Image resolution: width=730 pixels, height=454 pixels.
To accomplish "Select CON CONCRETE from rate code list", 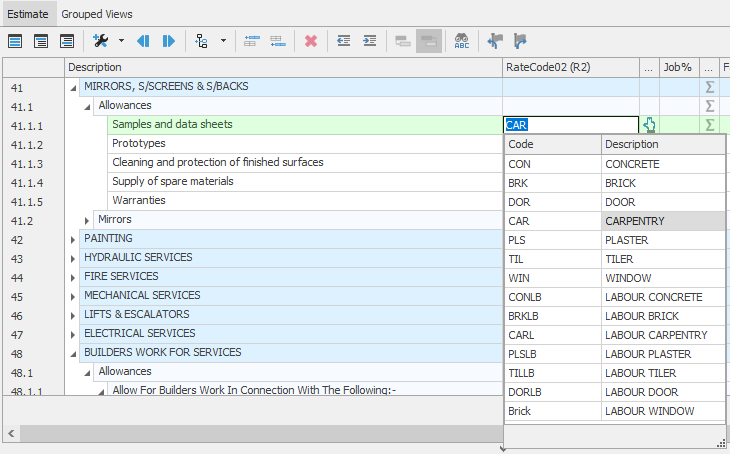I will (615, 164).
